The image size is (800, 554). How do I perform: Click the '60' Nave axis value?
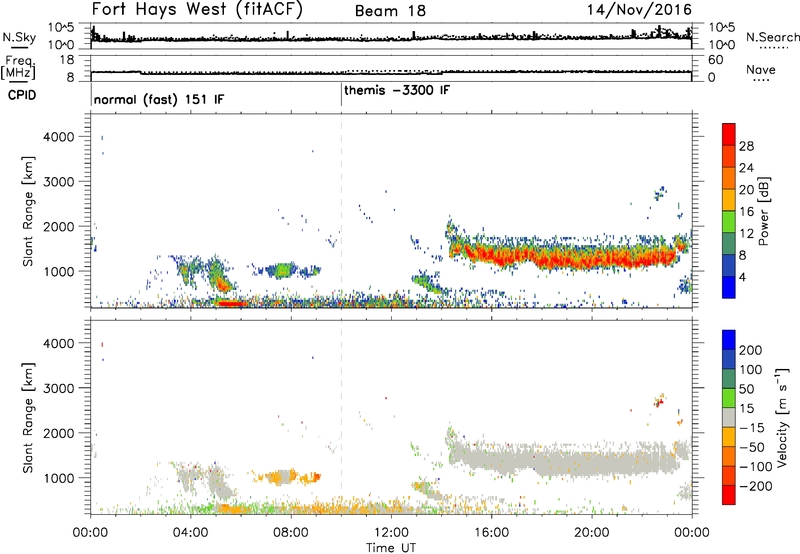coord(716,60)
